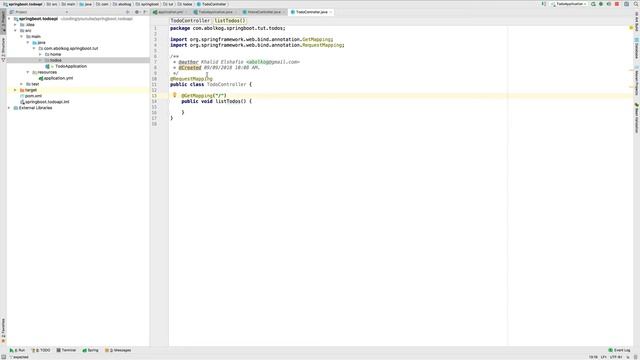The image size is (640, 360).
Task: Select the todos package in tree
Action: point(56,60)
